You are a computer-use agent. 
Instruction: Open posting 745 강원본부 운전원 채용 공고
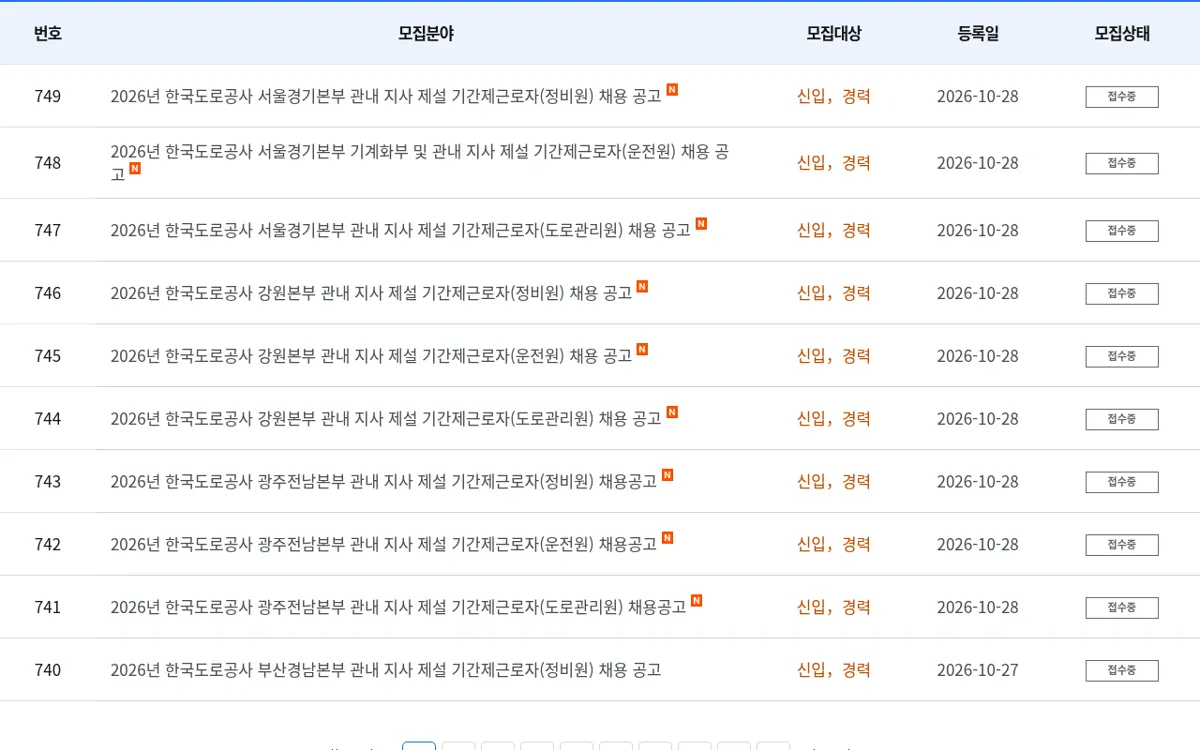(371, 356)
